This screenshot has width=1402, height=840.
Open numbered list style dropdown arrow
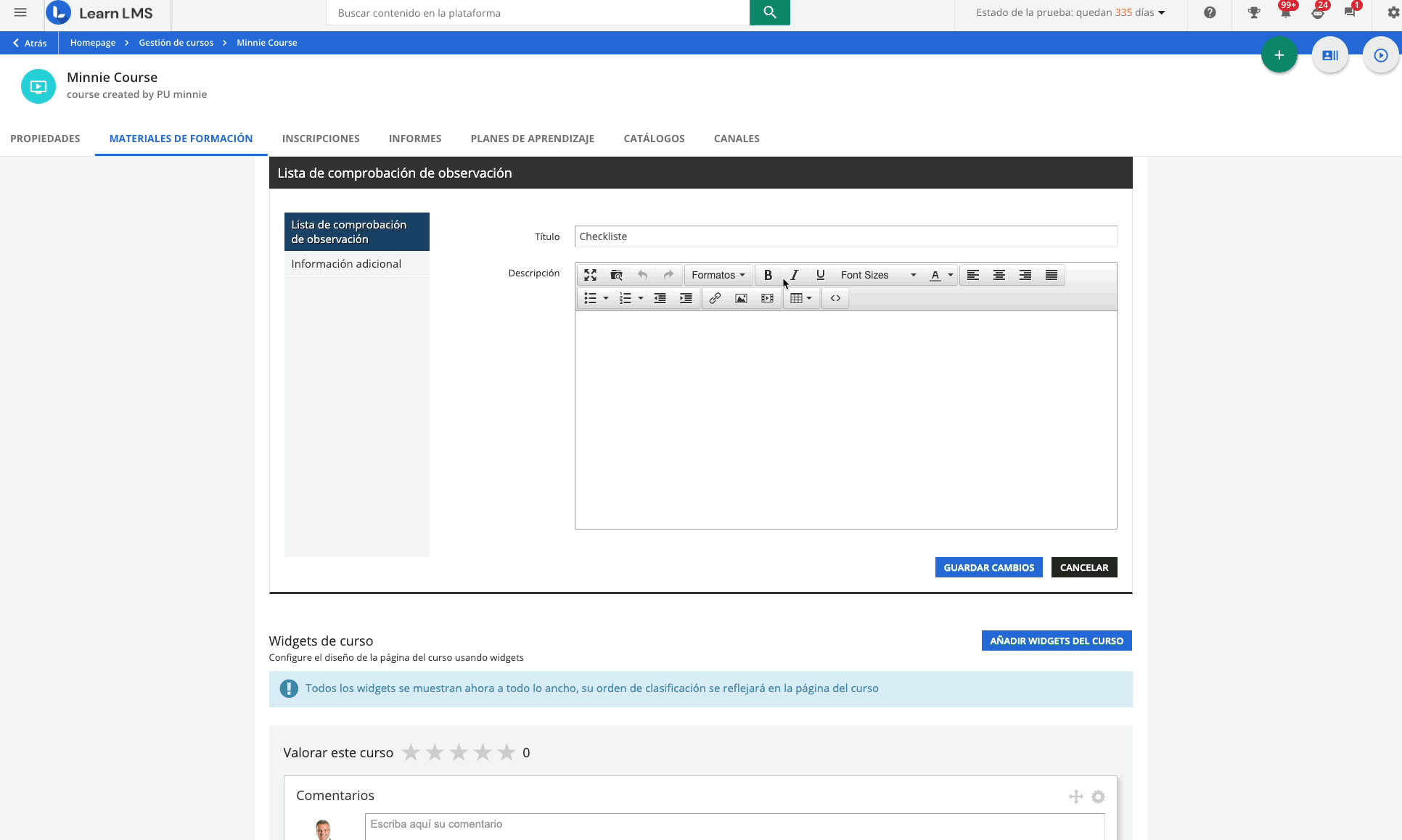pos(641,298)
